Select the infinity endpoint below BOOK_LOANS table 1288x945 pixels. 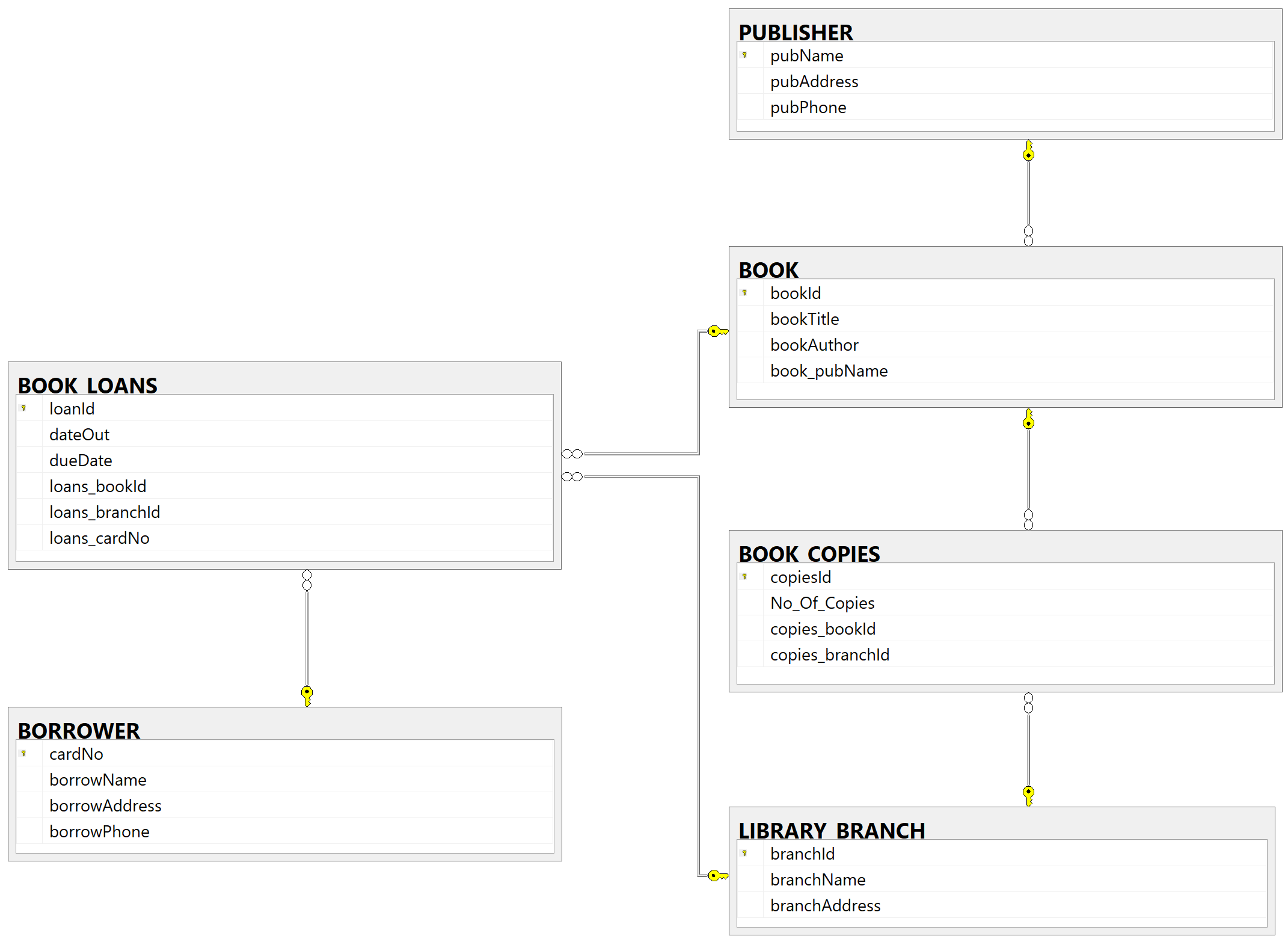click(x=307, y=580)
